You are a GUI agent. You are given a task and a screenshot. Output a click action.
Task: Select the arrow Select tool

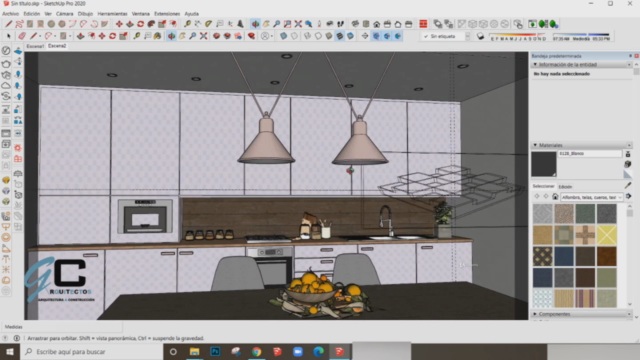click(x=8, y=36)
